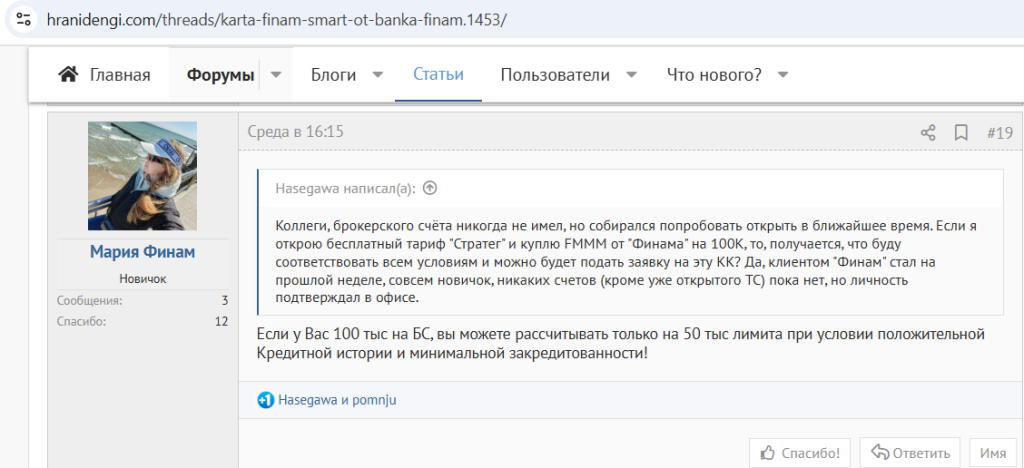
Task: Click the Спасибо! button
Action: pyautogui.click(x=799, y=452)
